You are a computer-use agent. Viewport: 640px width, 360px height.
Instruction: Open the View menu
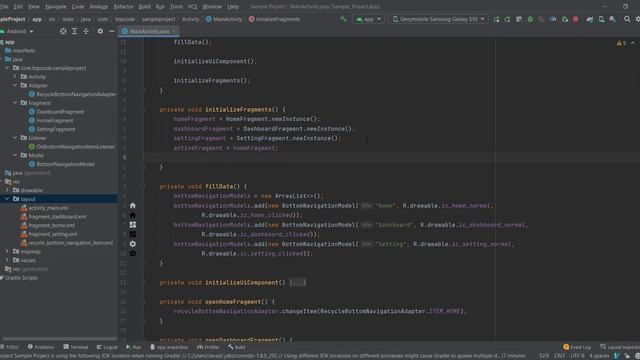[34, 7]
